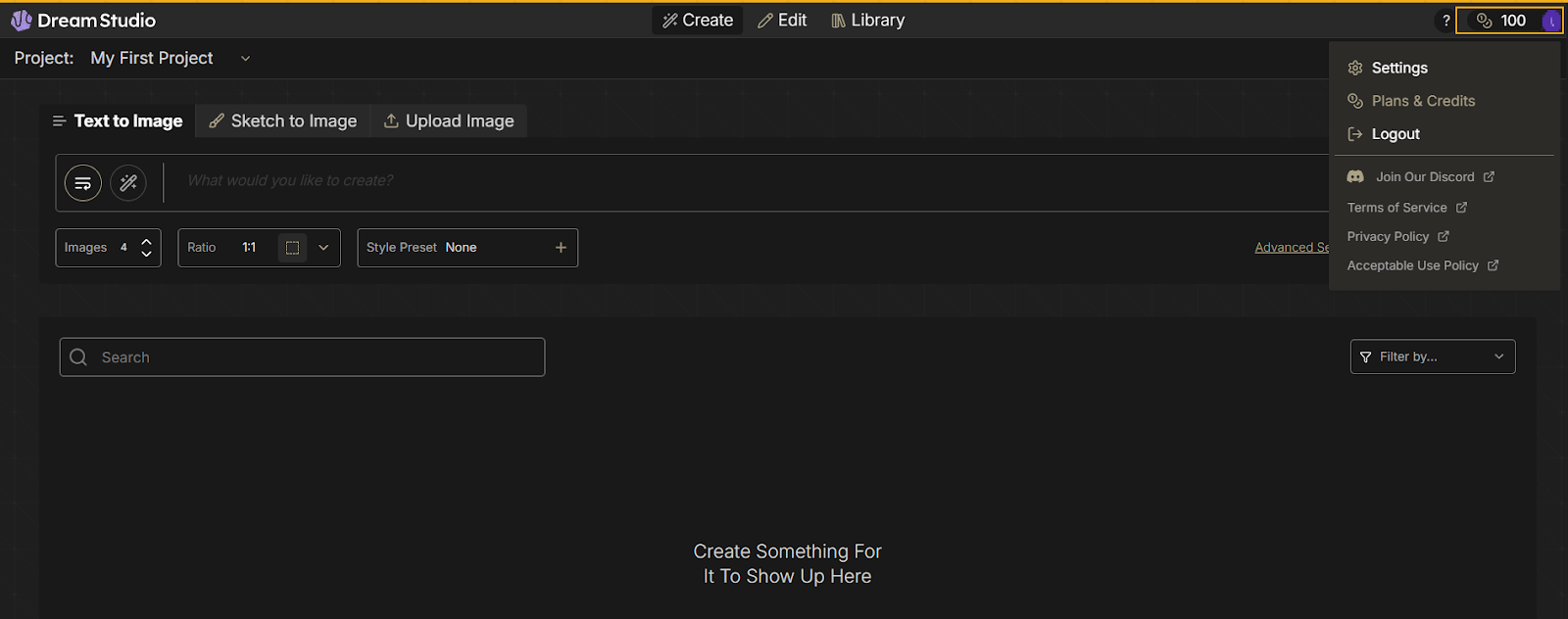
Task: Click the square aspect ratio icon
Action: pyautogui.click(x=292, y=248)
